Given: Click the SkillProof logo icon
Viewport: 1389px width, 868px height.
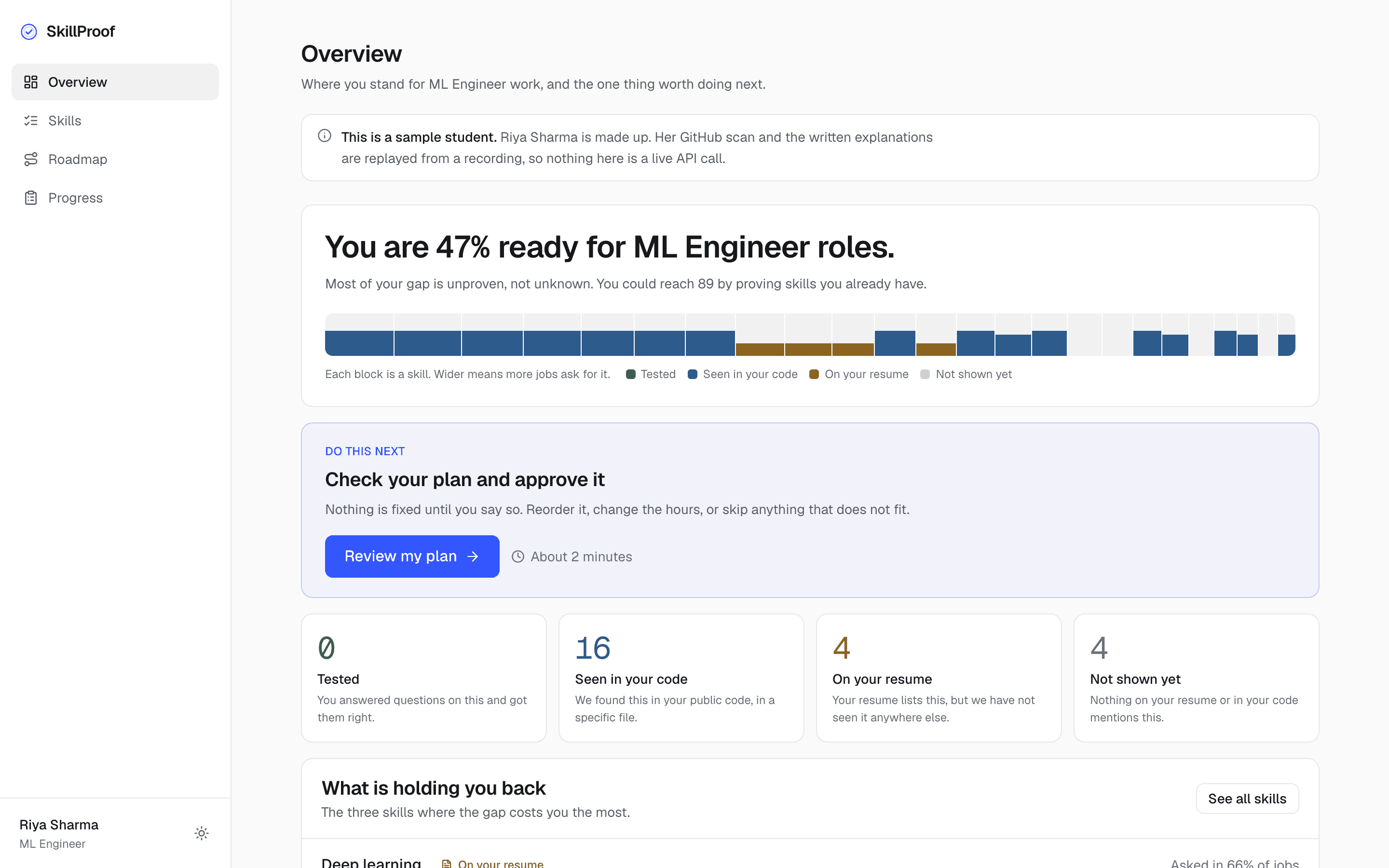Looking at the screenshot, I should click(x=29, y=31).
